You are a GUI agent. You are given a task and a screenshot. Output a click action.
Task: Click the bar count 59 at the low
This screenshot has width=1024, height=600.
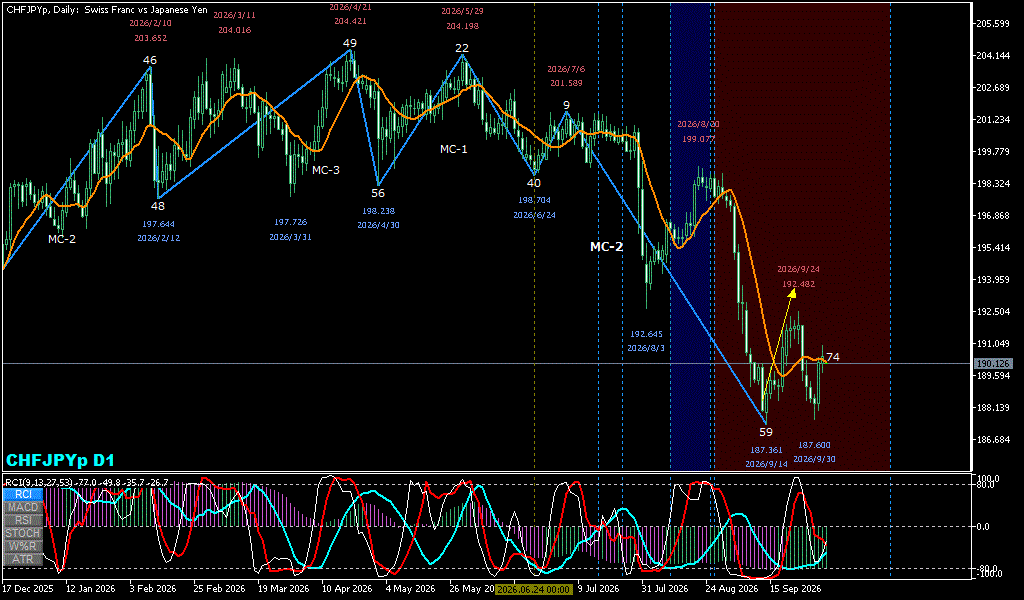(766, 432)
